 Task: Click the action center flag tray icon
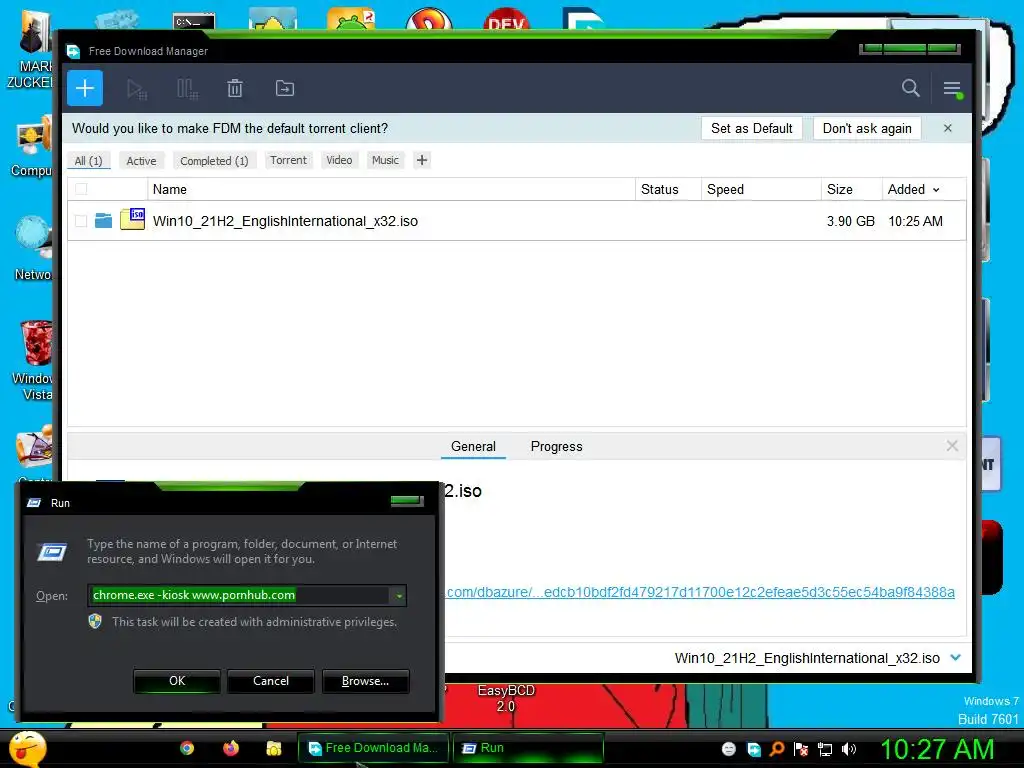click(801, 749)
